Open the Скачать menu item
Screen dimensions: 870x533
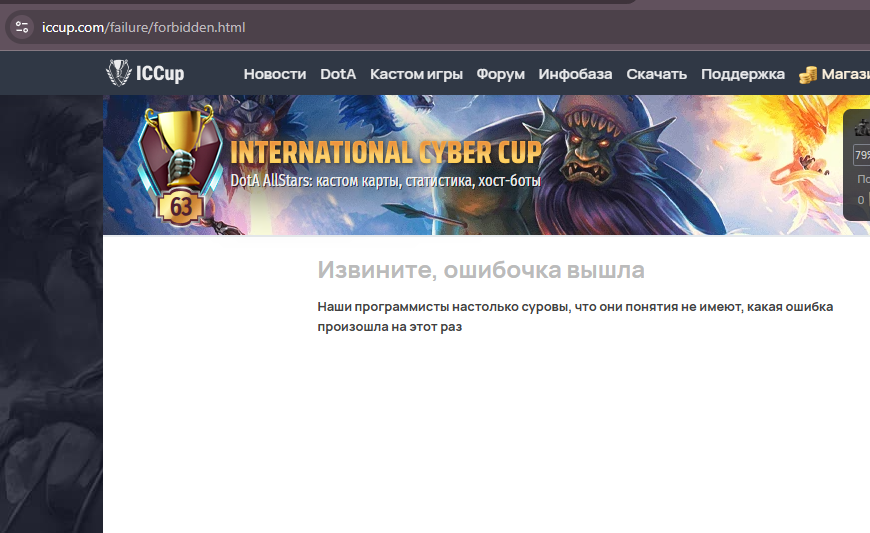tap(656, 74)
